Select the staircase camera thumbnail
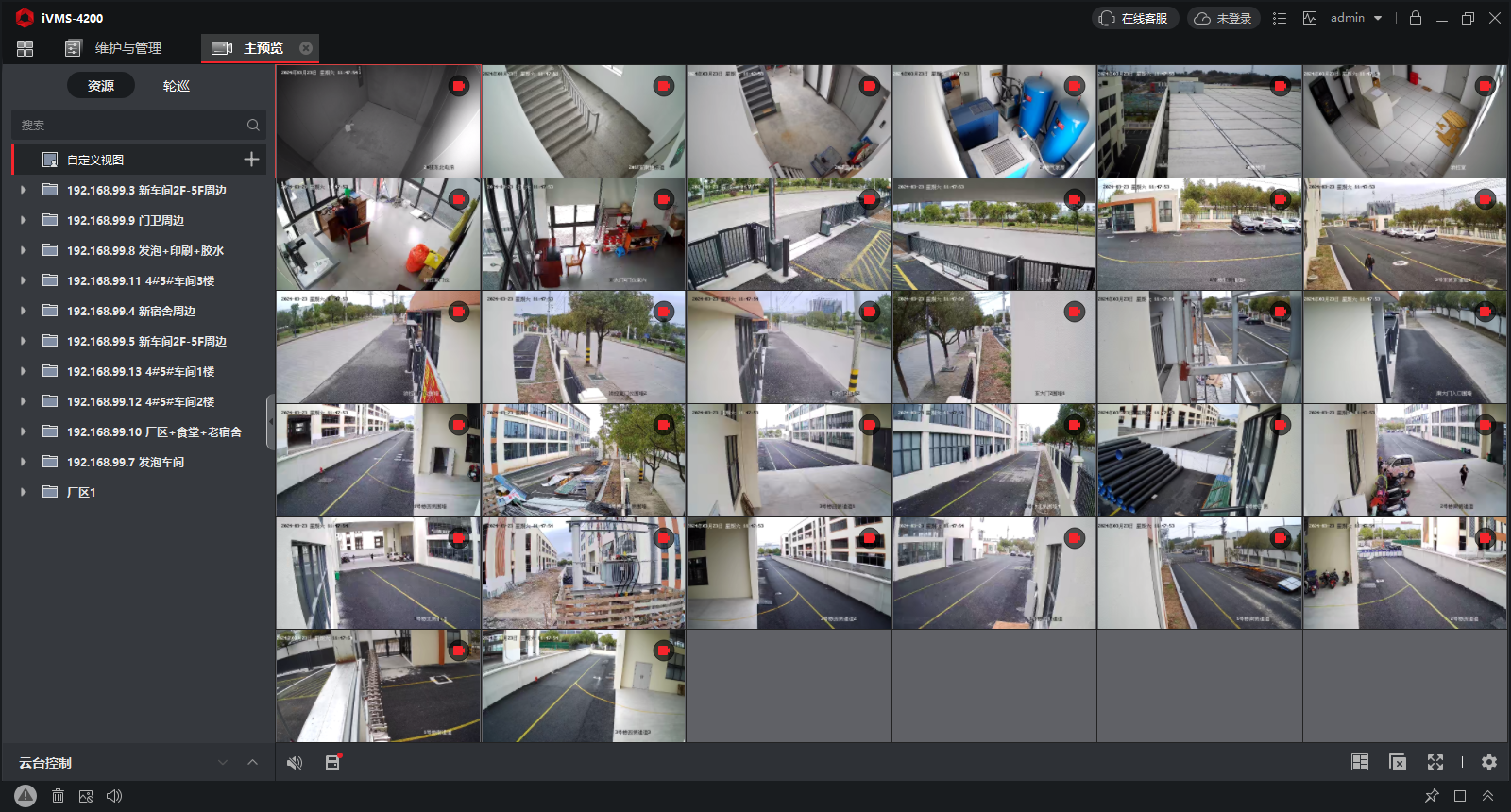1511x812 pixels. tap(584, 121)
